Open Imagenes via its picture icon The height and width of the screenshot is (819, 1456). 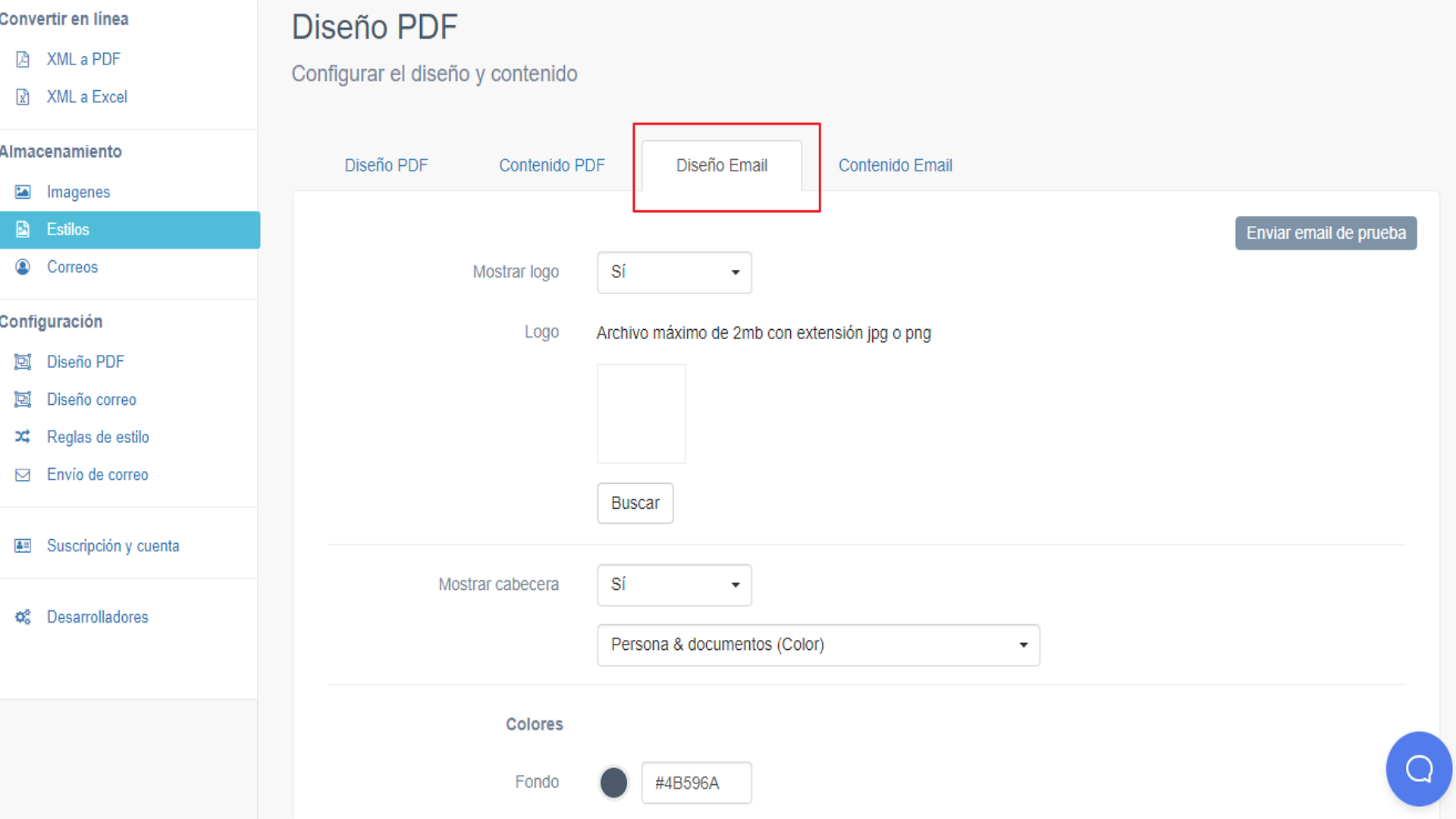[23, 192]
